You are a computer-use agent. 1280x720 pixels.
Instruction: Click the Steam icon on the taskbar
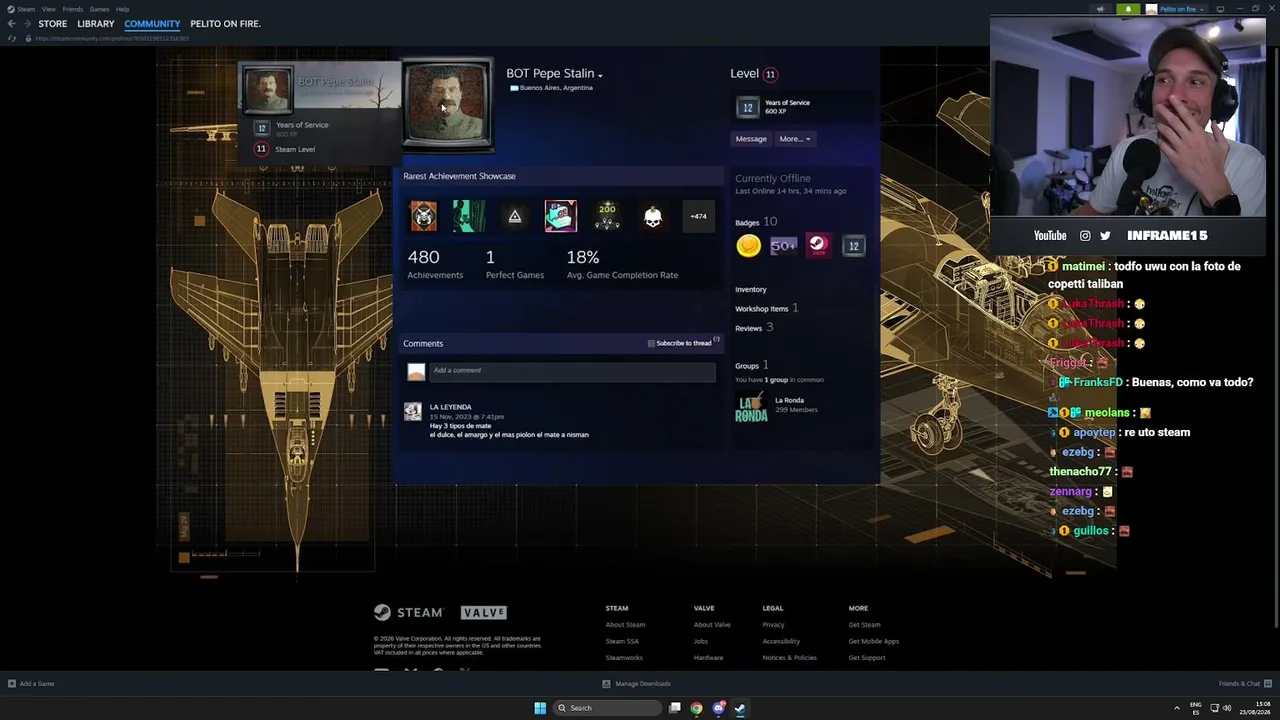click(x=740, y=708)
